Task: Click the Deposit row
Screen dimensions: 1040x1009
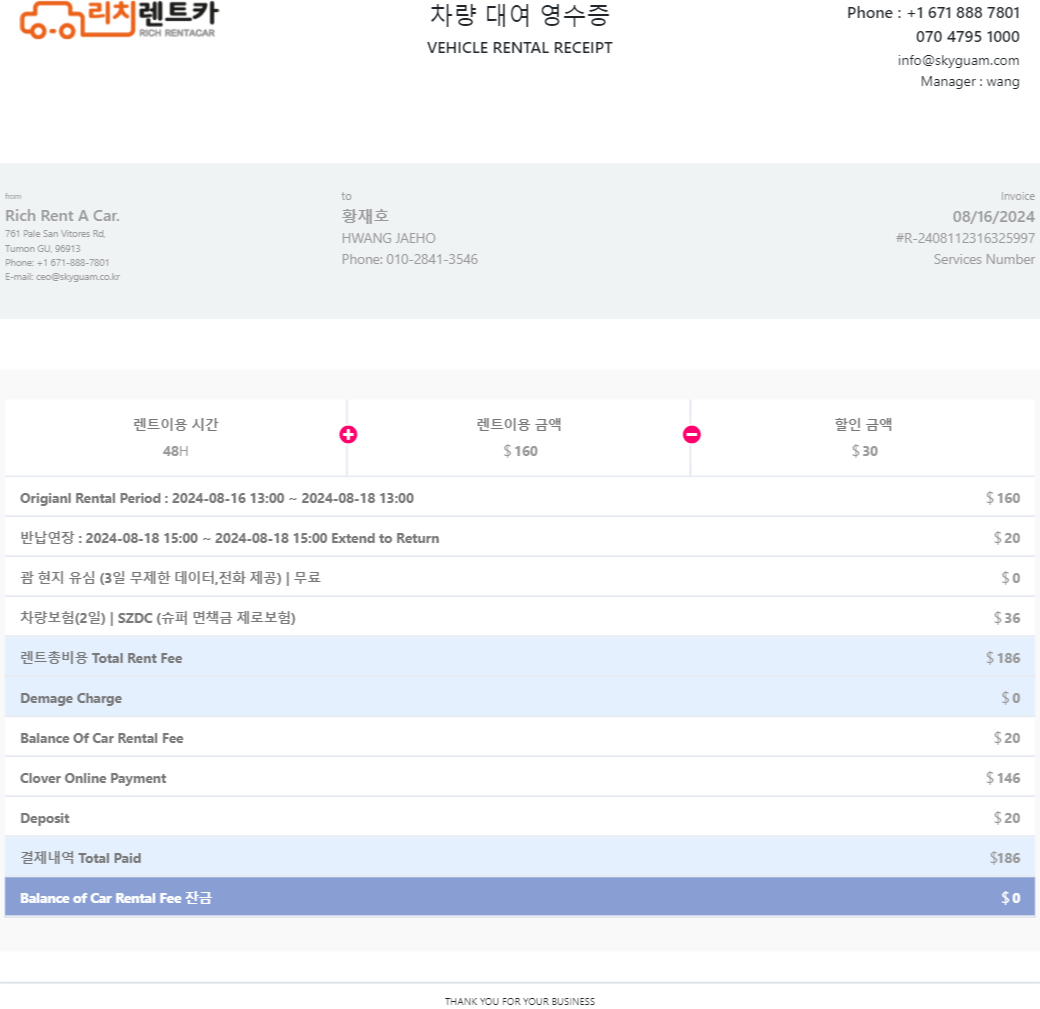Action: tap(520, 818)
